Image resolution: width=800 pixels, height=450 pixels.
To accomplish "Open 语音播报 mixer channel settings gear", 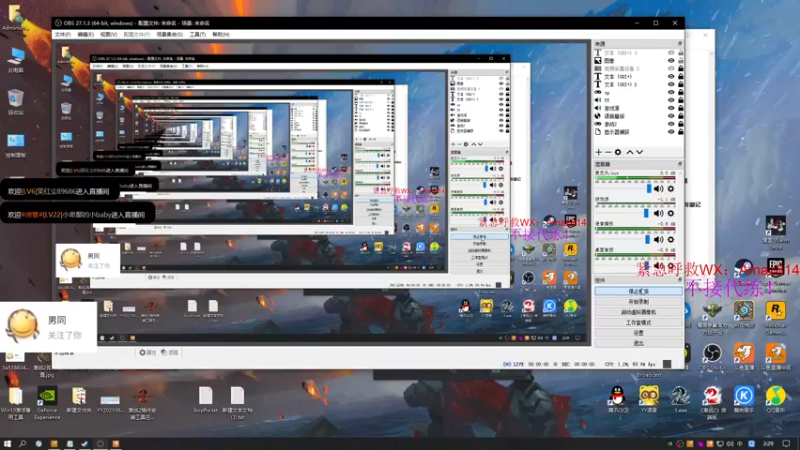I will [671, 239].
